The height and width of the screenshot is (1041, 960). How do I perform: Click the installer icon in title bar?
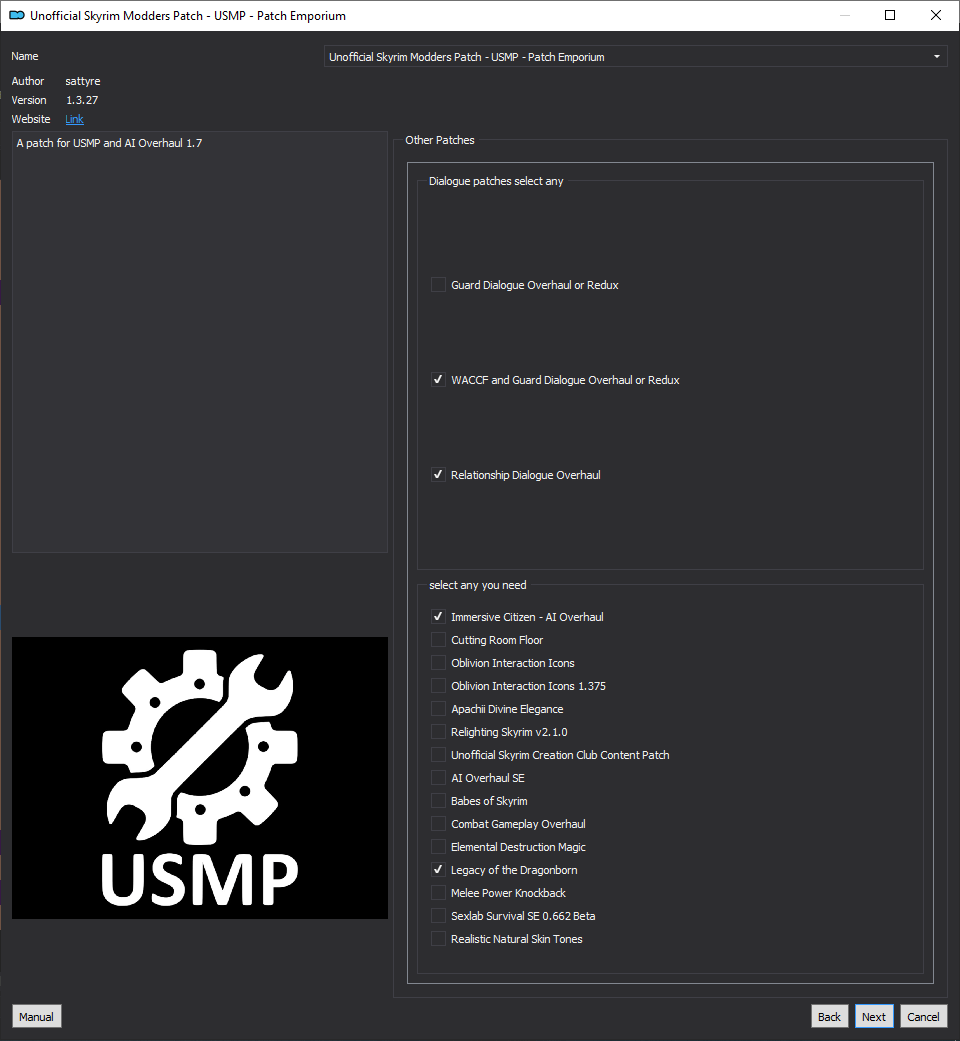coord(17,15)
